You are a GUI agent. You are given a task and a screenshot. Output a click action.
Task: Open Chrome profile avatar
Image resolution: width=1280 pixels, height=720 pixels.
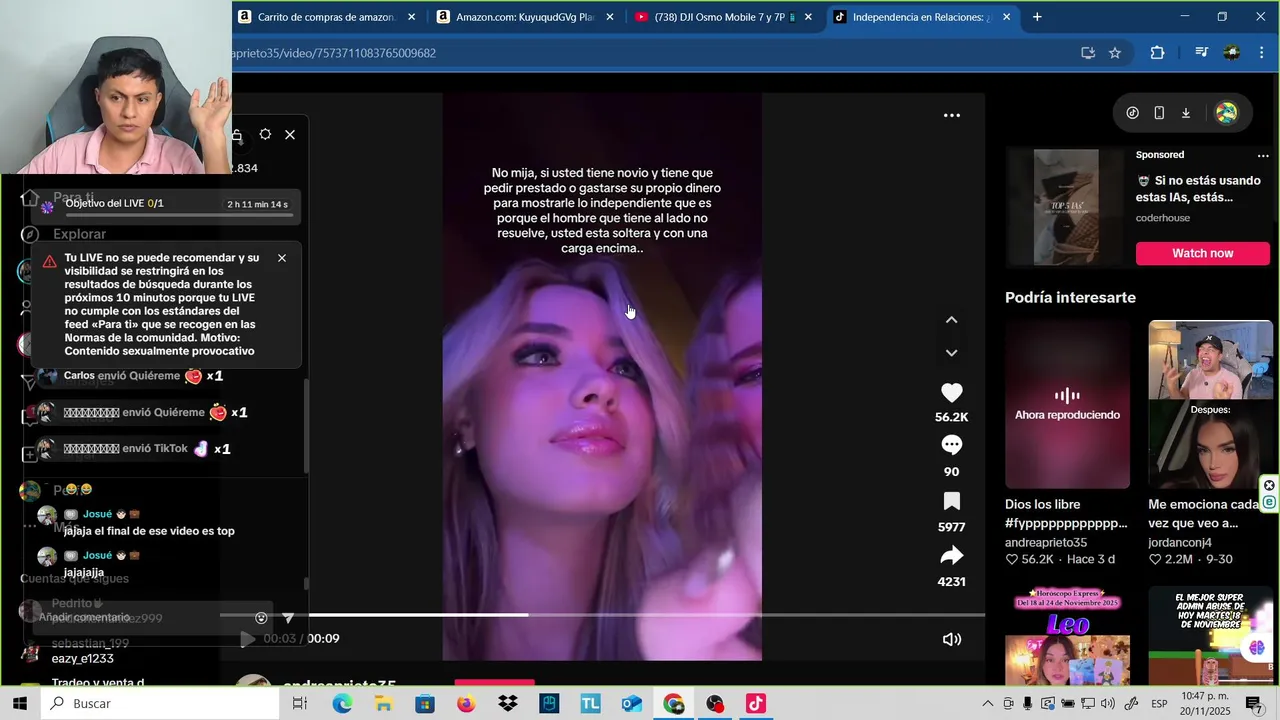(x=1232, y=53)
